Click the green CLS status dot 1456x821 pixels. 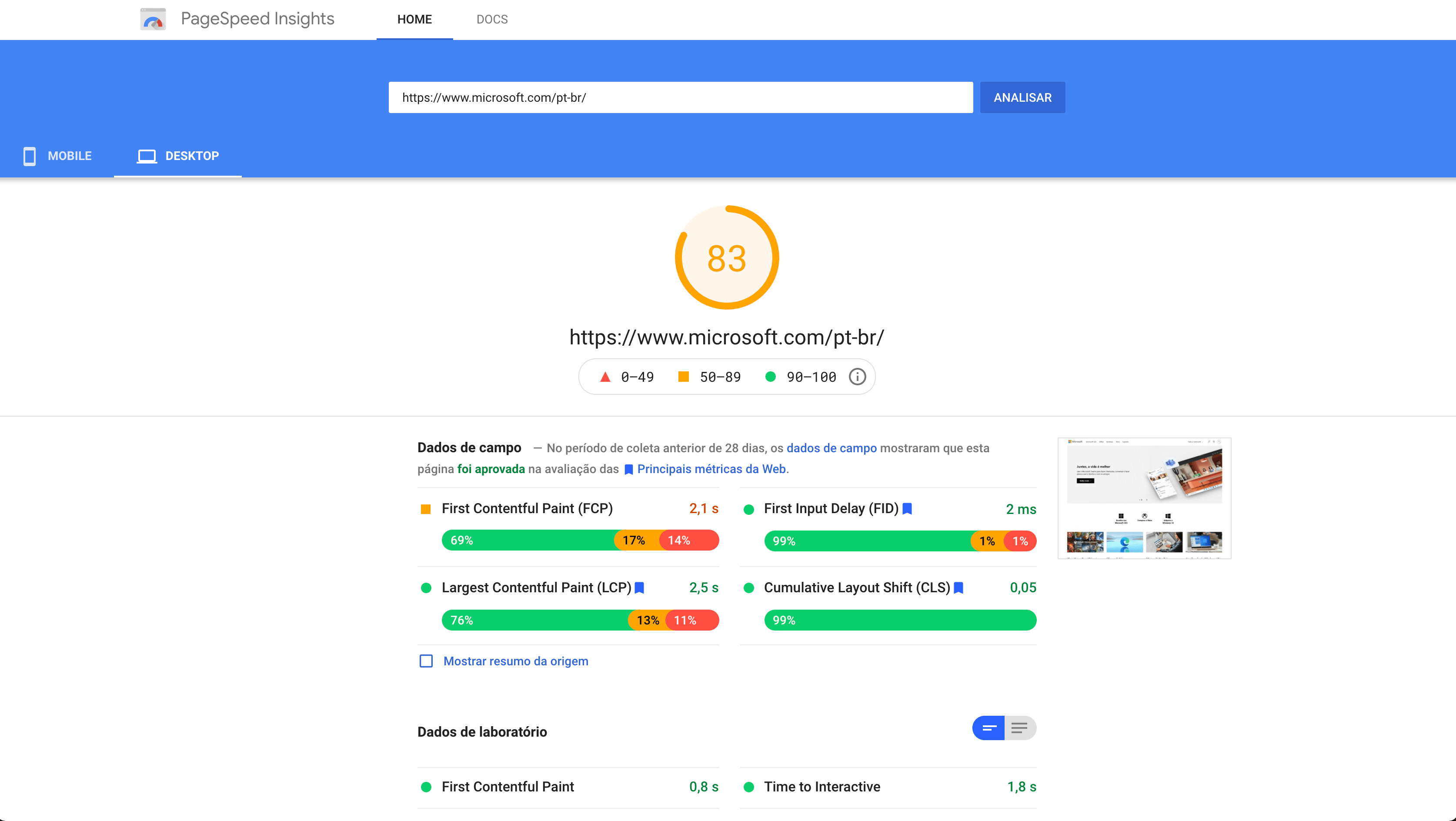[749, 587]
